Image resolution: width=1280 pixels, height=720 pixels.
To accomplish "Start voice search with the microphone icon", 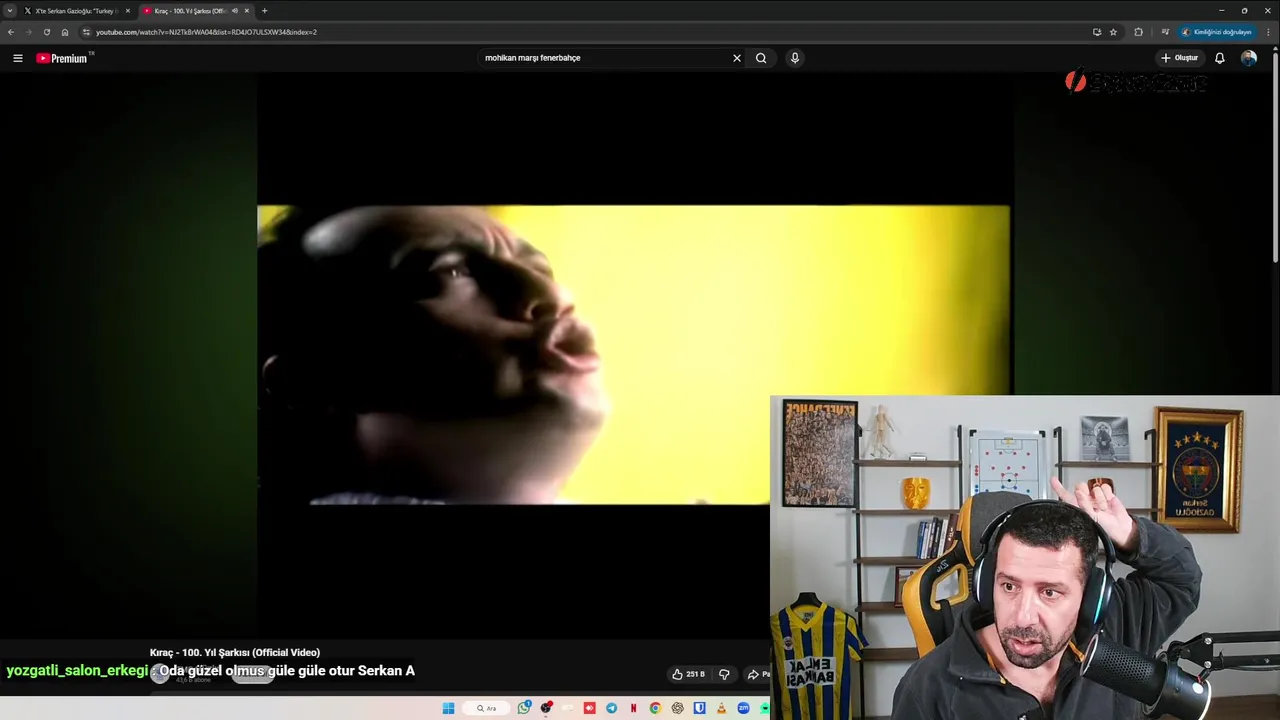I will coord(795,58).
